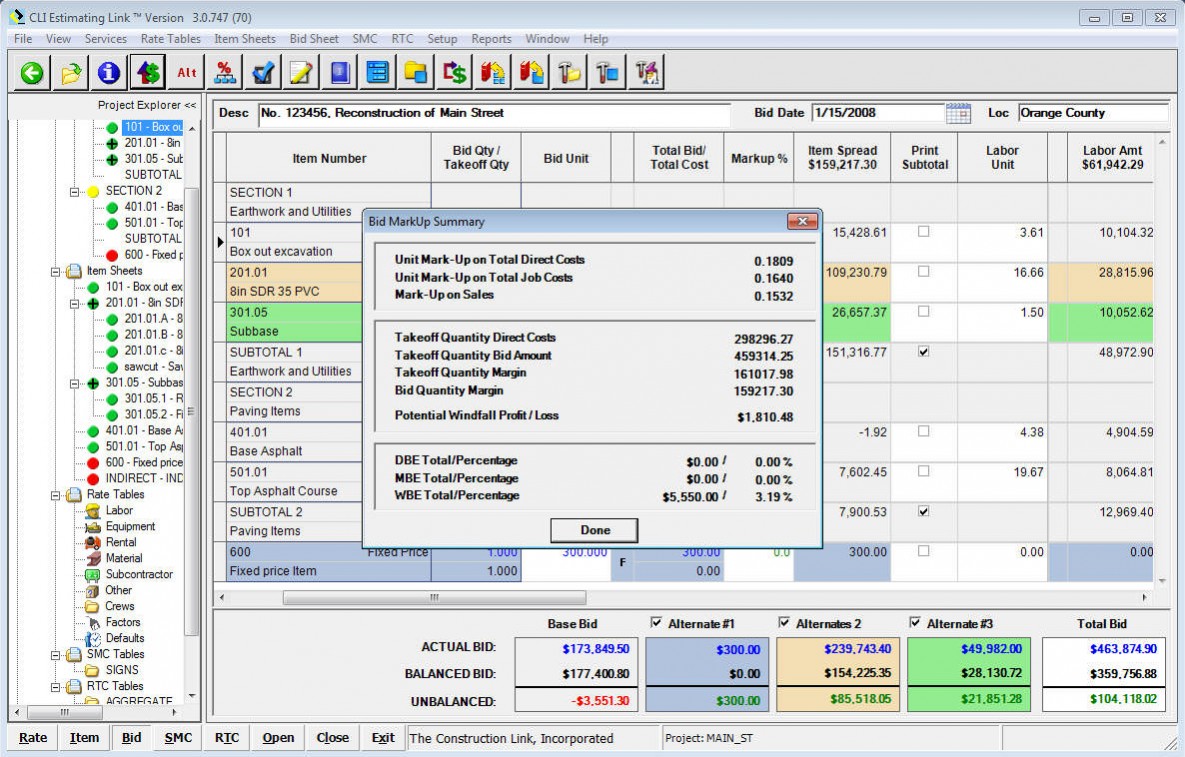Click the Project Explorer vertical scrollbar thumb

tap(191, 412)
